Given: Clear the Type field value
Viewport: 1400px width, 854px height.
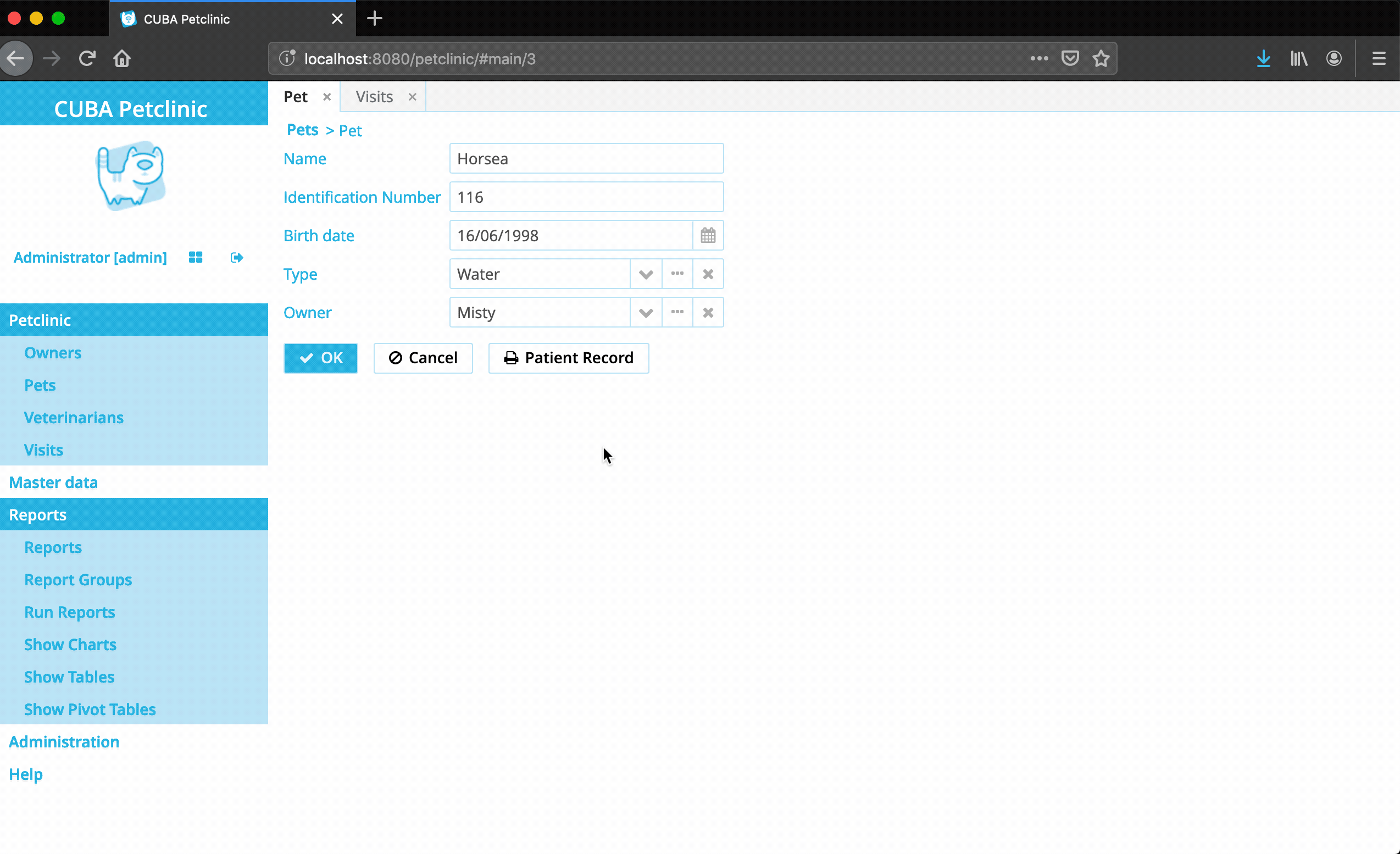Looking at the screenshot, I should (707, 274).
